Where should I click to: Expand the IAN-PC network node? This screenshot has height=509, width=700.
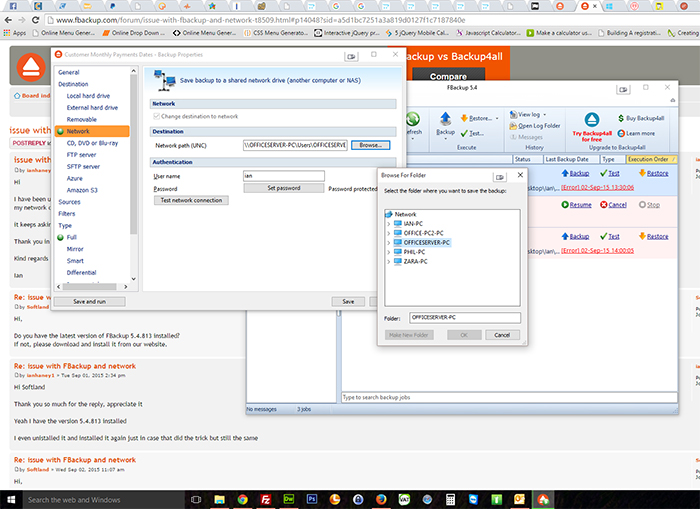[388, 224]
